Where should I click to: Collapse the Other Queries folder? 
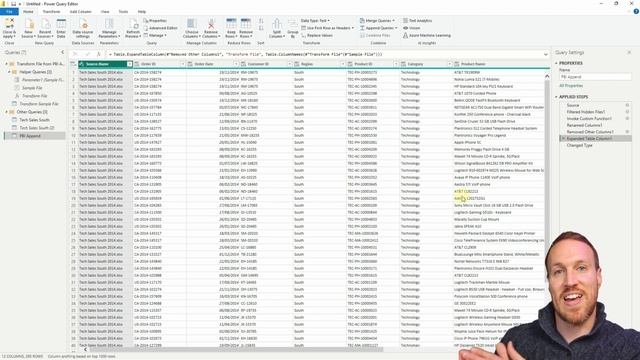tap(6, 112)
